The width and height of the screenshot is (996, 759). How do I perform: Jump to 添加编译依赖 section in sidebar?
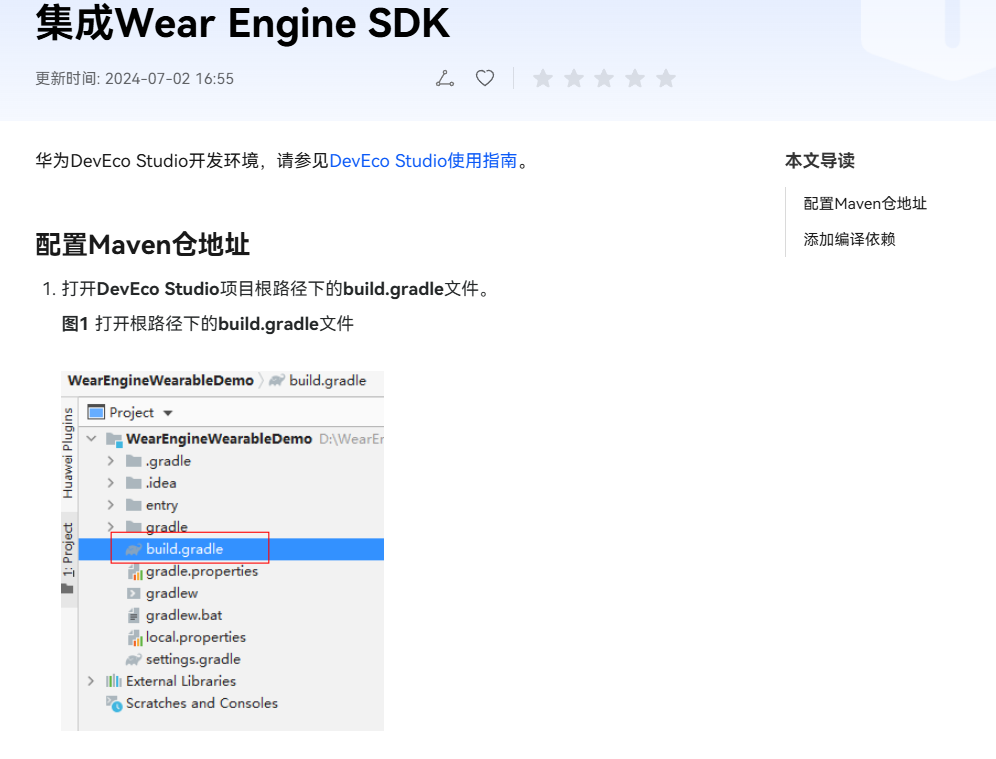point(849,239)
